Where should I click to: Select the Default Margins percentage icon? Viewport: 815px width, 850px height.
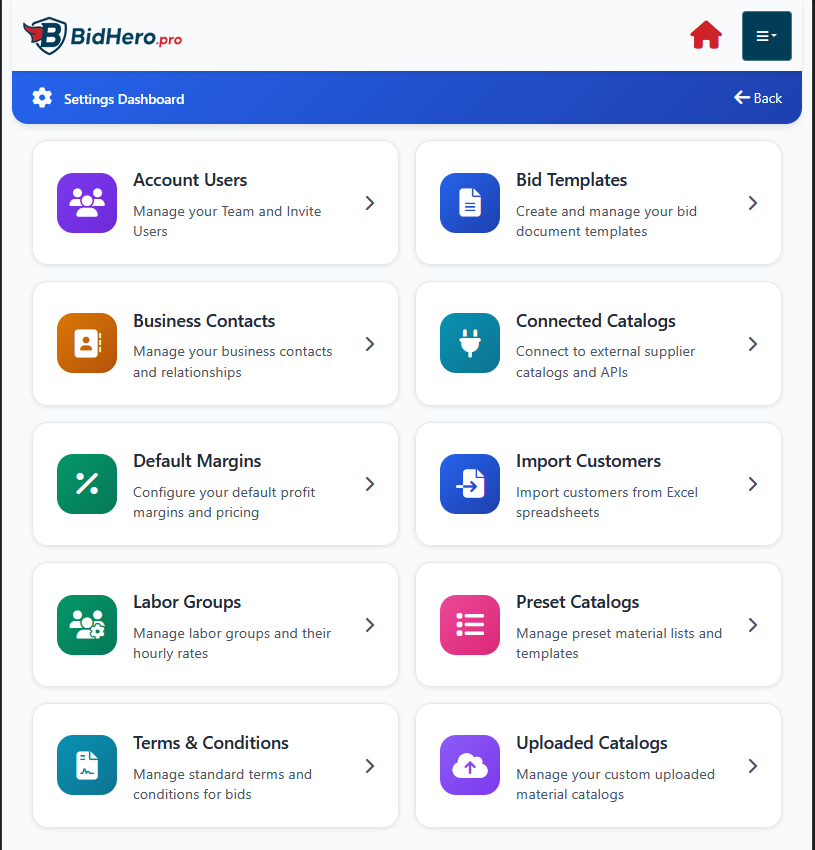pyautogui.click(x=86, y=484)
